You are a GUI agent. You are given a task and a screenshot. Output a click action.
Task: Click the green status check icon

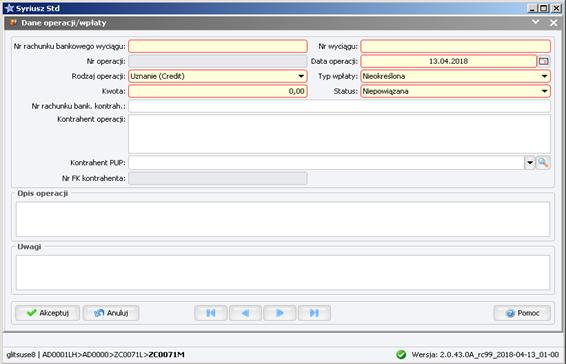(x=401, y=355)
